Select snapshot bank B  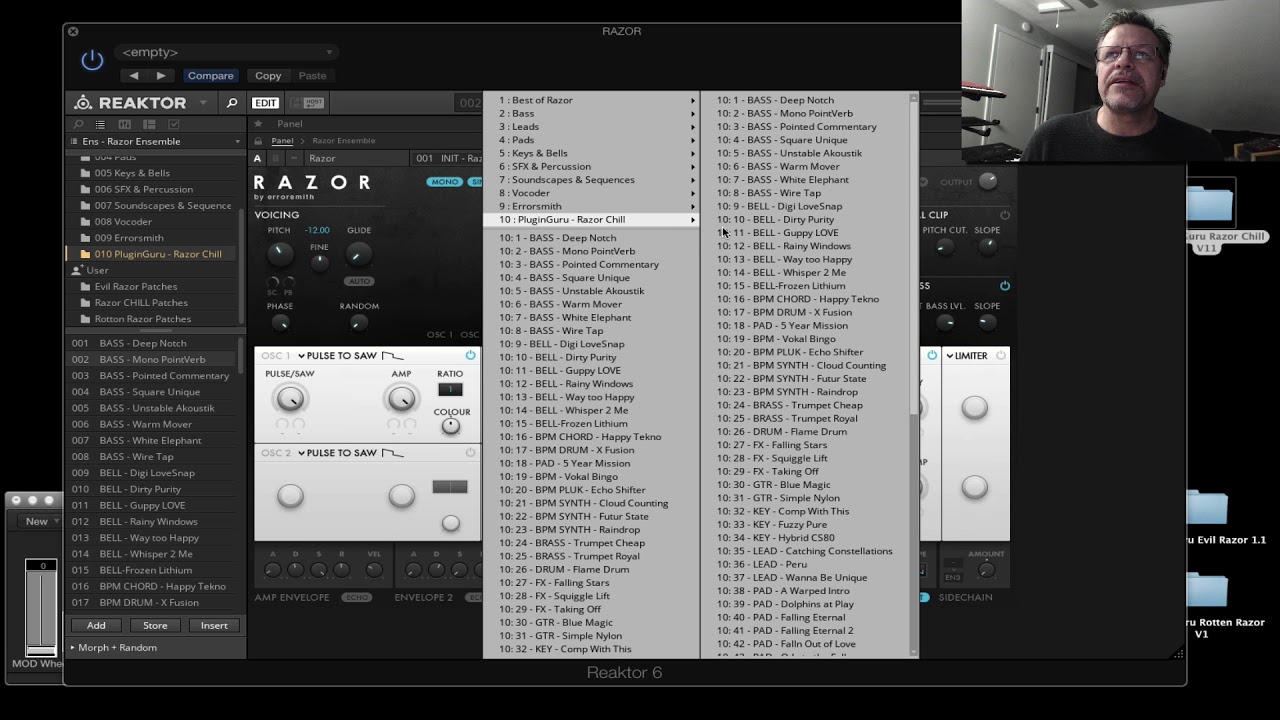pos(274,158)
